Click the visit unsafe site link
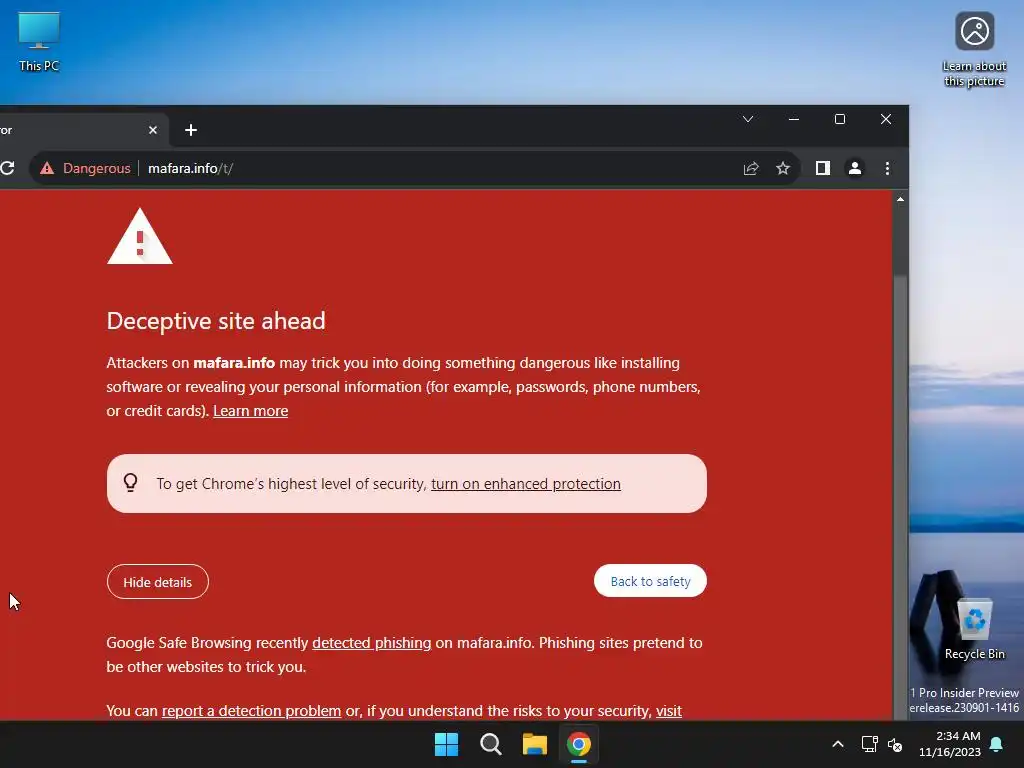The height and width of the screenshot is (768, 1024). [x=669, y=711]
